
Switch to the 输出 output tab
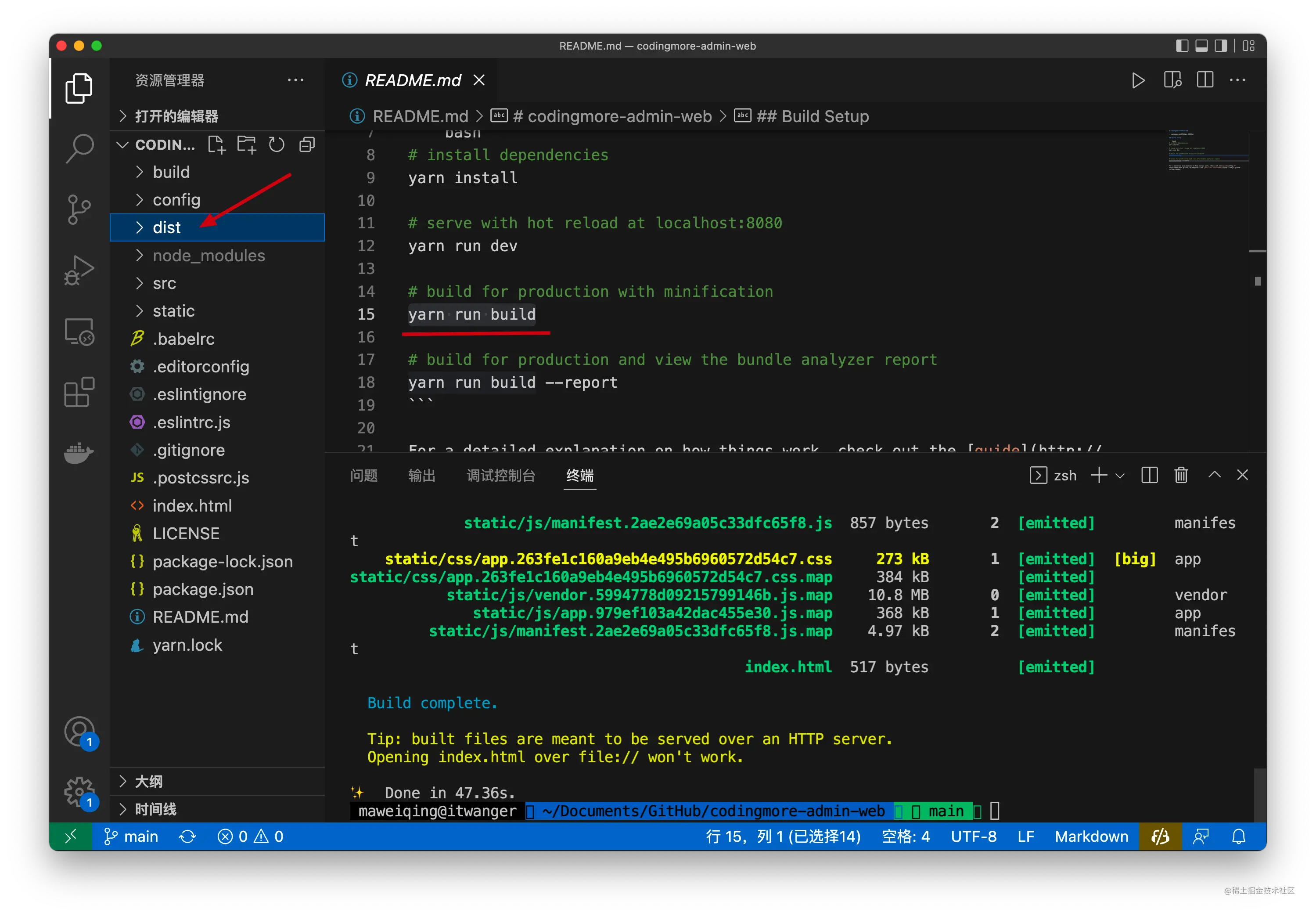421,475
